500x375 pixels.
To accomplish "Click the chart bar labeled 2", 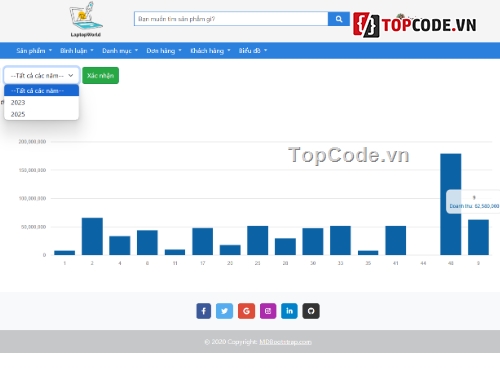I will point(92,236).
